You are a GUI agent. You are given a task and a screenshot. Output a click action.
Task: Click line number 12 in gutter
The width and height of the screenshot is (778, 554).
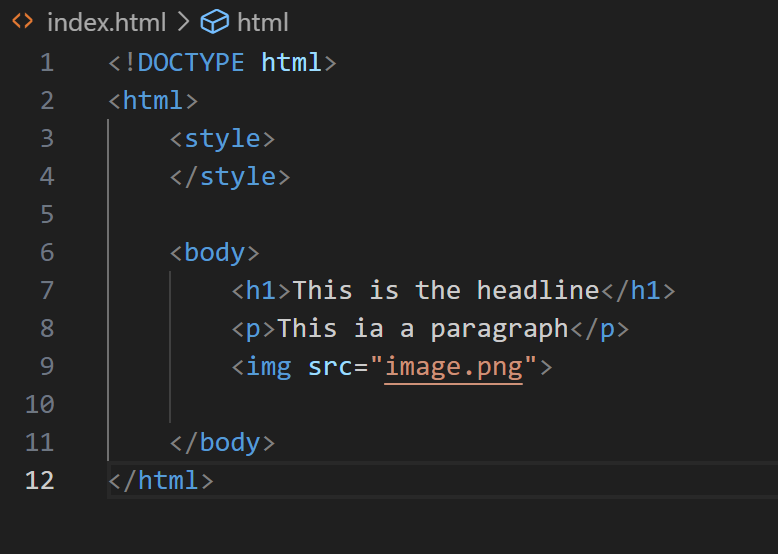pos(40,481)
